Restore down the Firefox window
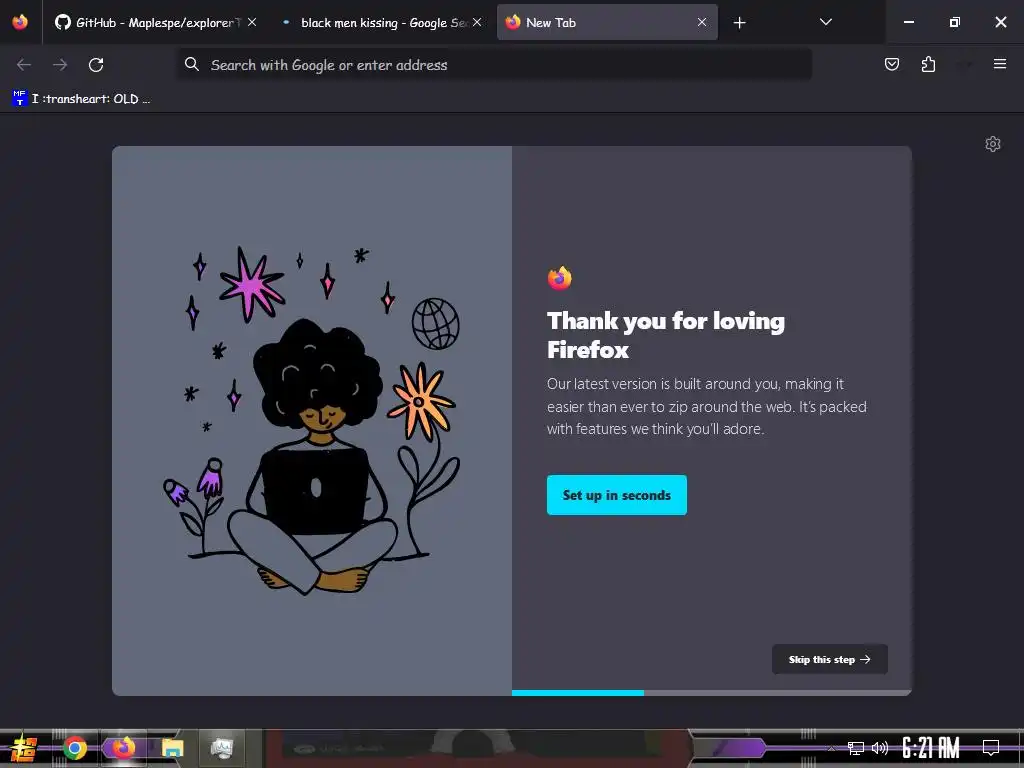This screenshot has width=1024, height=768. [x=955, y=22]
